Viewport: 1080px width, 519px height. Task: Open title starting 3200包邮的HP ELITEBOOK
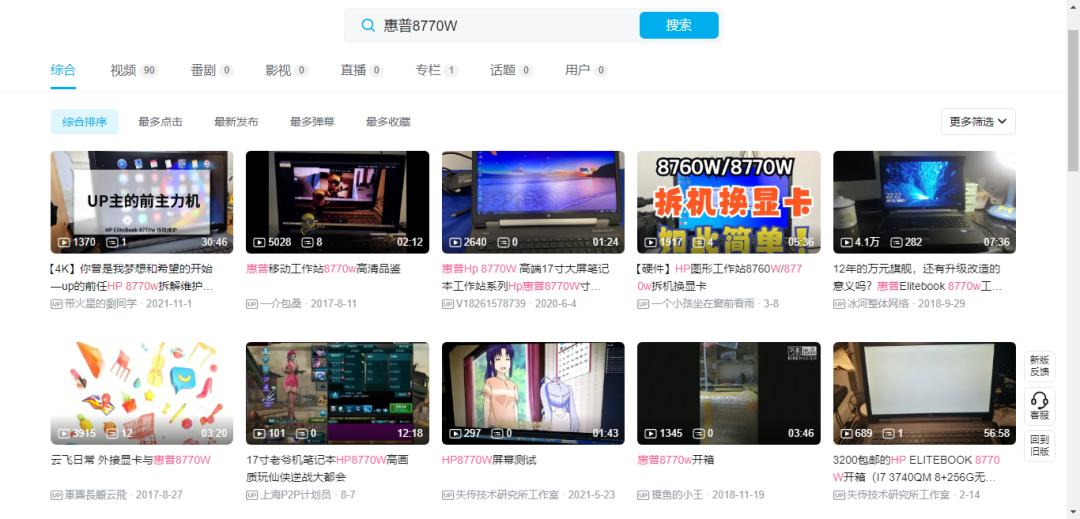(916, 468)
